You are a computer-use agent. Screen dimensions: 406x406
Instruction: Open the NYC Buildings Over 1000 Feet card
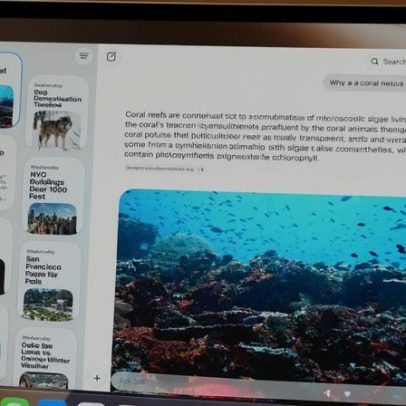(53, 197)
